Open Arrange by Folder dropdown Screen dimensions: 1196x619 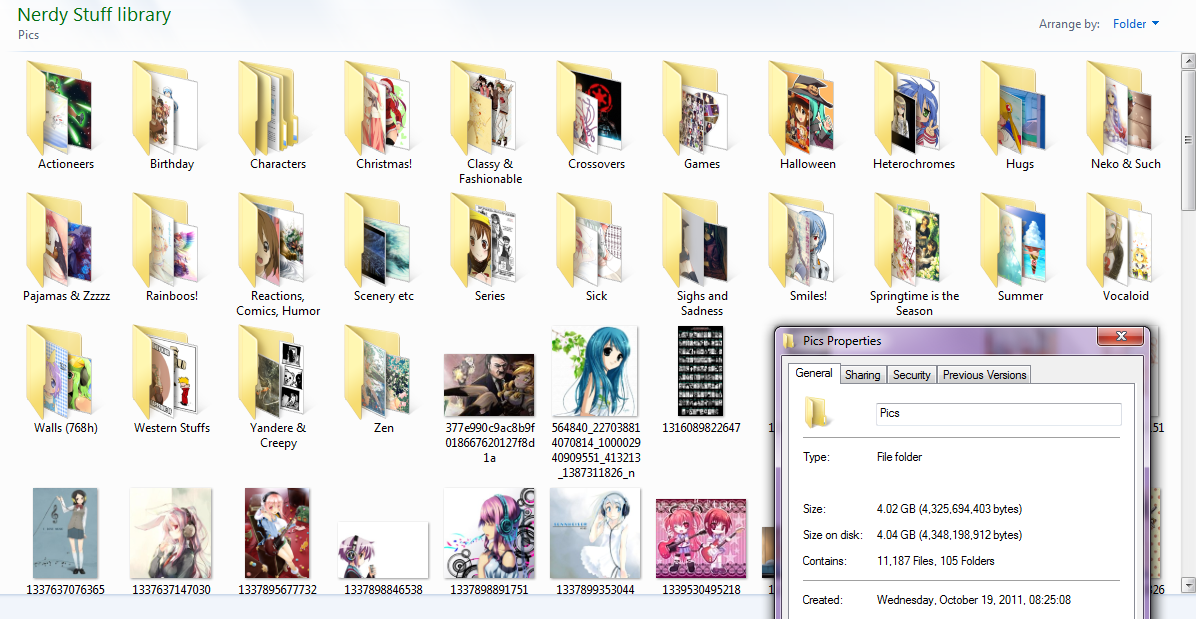1136,24
